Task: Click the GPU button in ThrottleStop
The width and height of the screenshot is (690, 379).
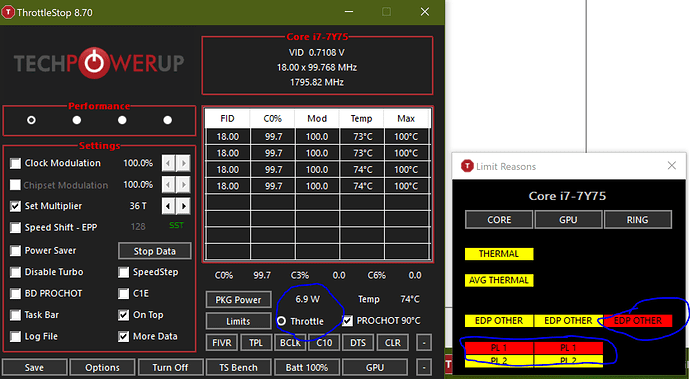Action: [x=375, y=367]
